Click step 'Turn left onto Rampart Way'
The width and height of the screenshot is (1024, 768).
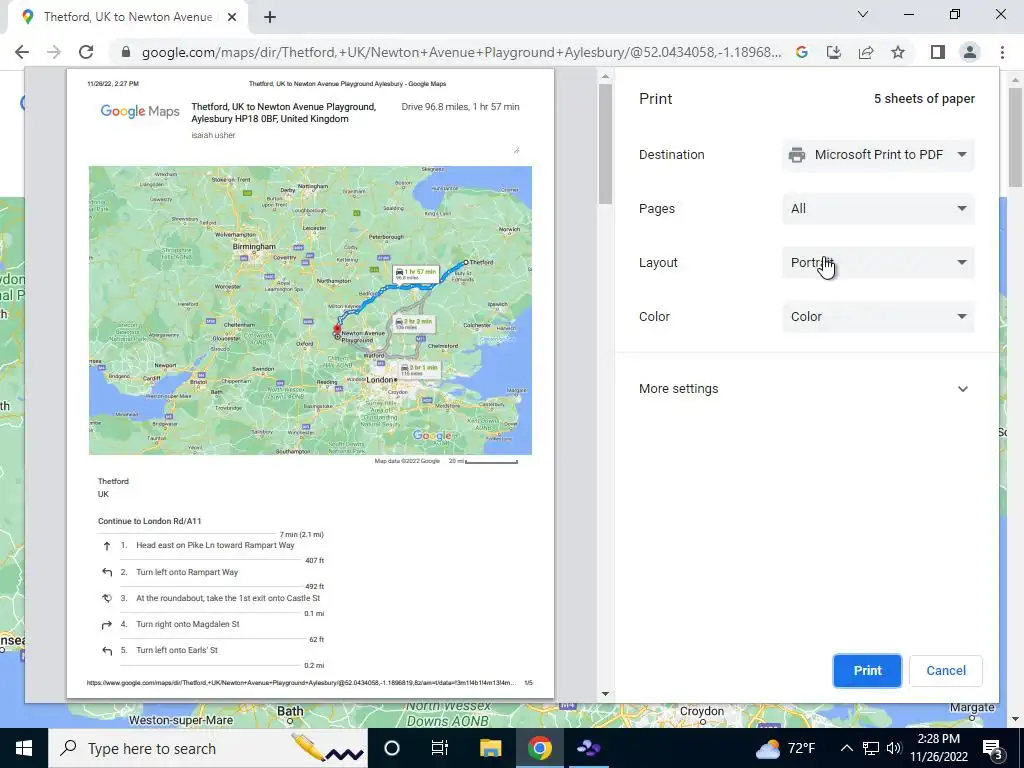[187, 572]
